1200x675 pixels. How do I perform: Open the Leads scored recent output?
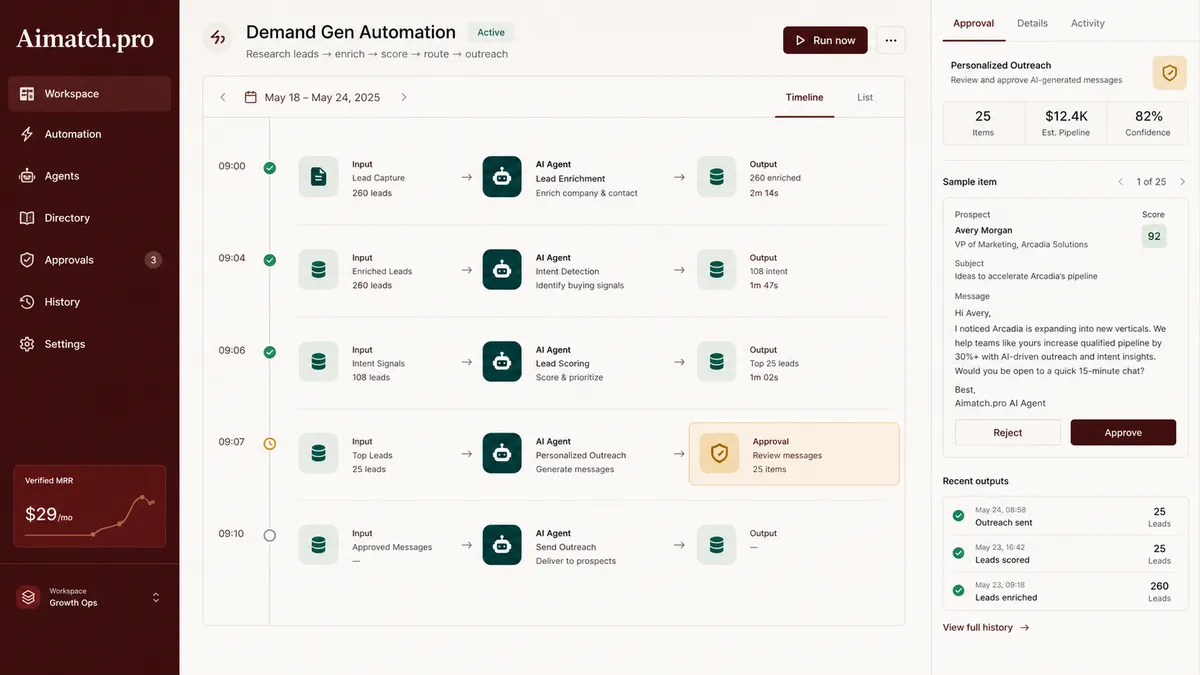1065,554
